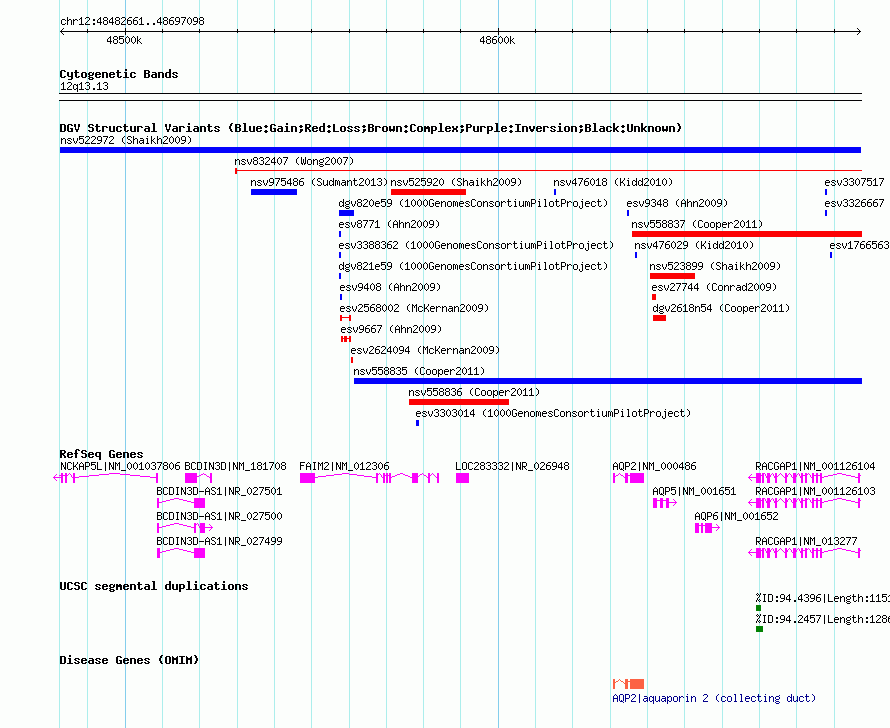Image resolution: width=890 pixels, height=728 pixels.
Task: Click the nsv975486 (Sudmant2013) blue bar
Action: pos(274,192)
